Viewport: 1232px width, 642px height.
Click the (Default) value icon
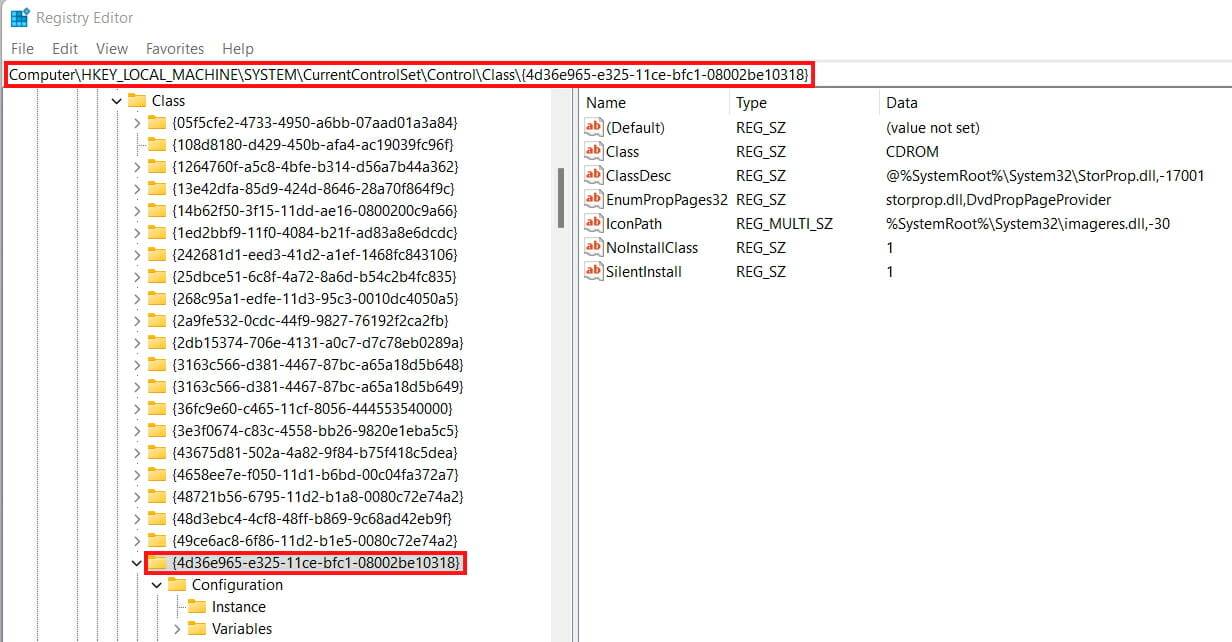click(x=595, y=128)
